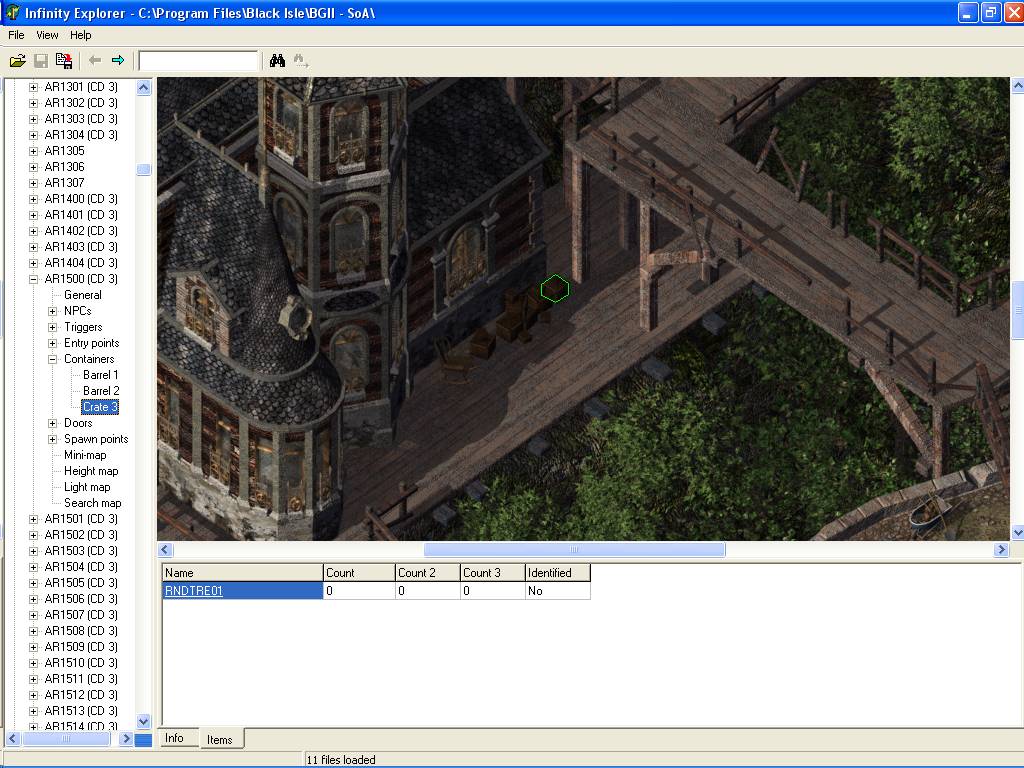Click the Infinity Explorer title bar icon
This screenshot has width=1024, height=768.
tap(12, 12)
